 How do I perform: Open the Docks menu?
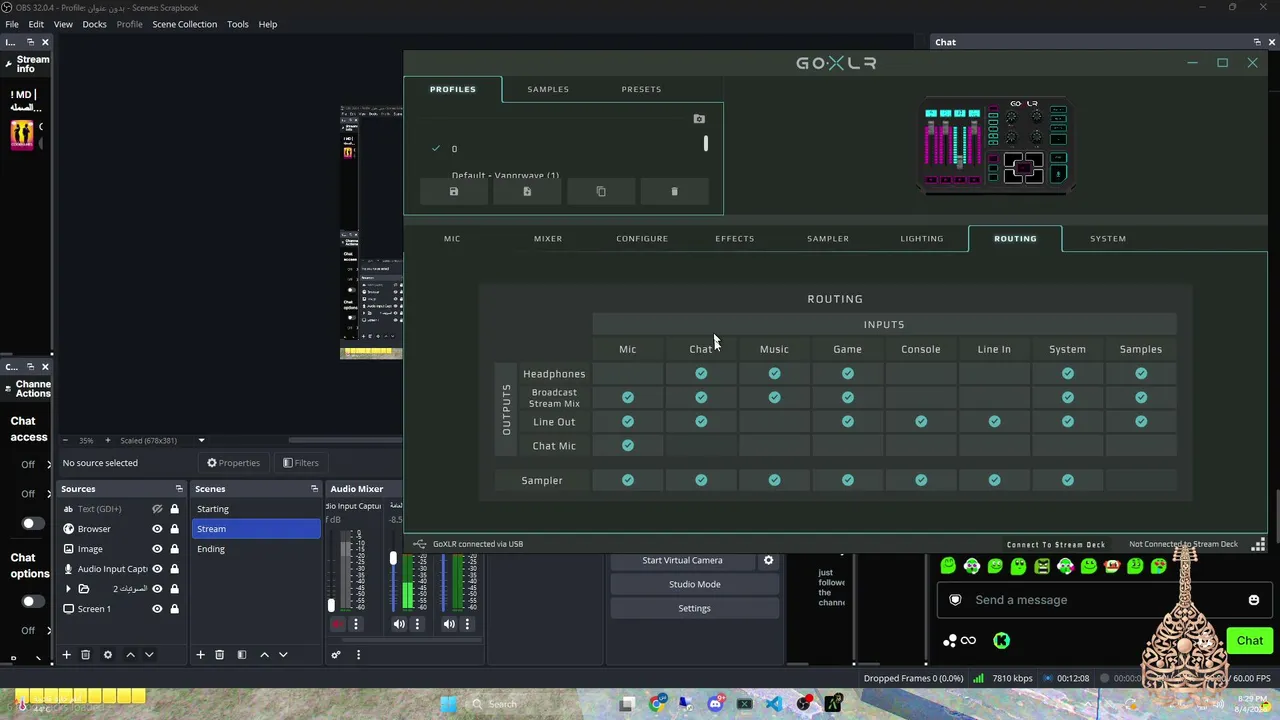pyautogui.click(x=94, y=24)
